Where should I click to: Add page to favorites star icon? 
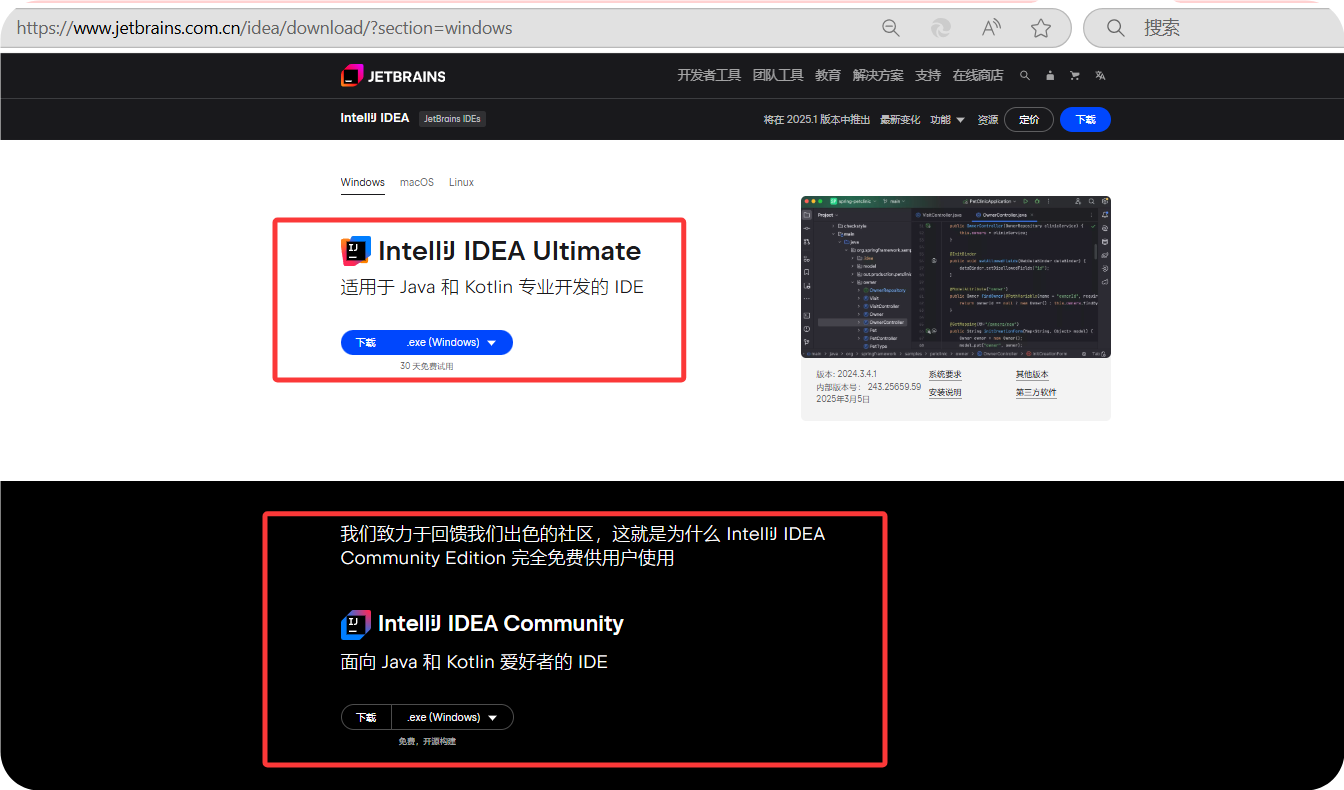[1041, 28]
